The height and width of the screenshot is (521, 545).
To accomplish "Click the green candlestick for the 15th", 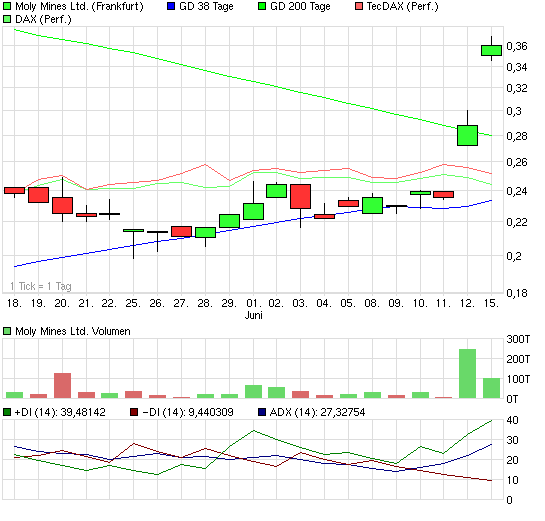I will [491, 50].
